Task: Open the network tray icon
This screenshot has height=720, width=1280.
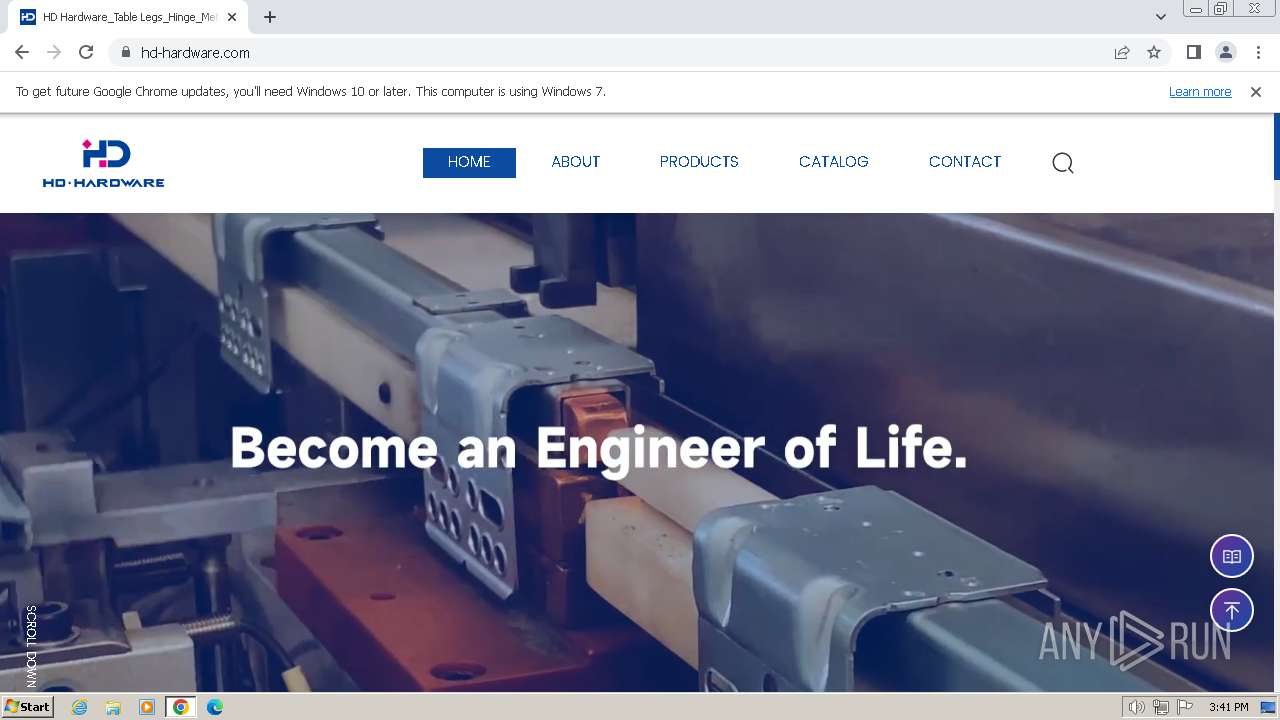Action: (x=1161, y=707)
